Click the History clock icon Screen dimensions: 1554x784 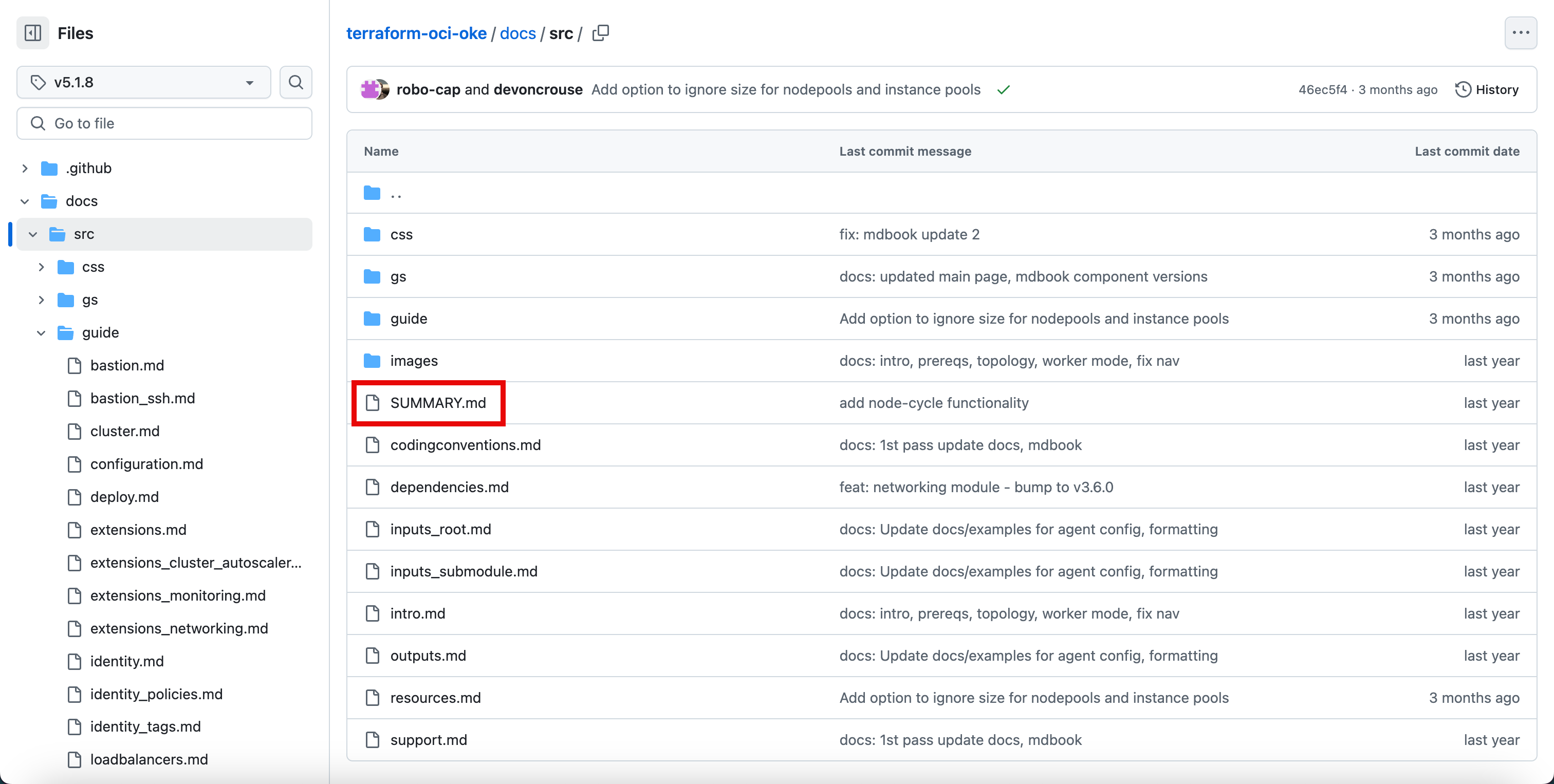click(1463, 89)
